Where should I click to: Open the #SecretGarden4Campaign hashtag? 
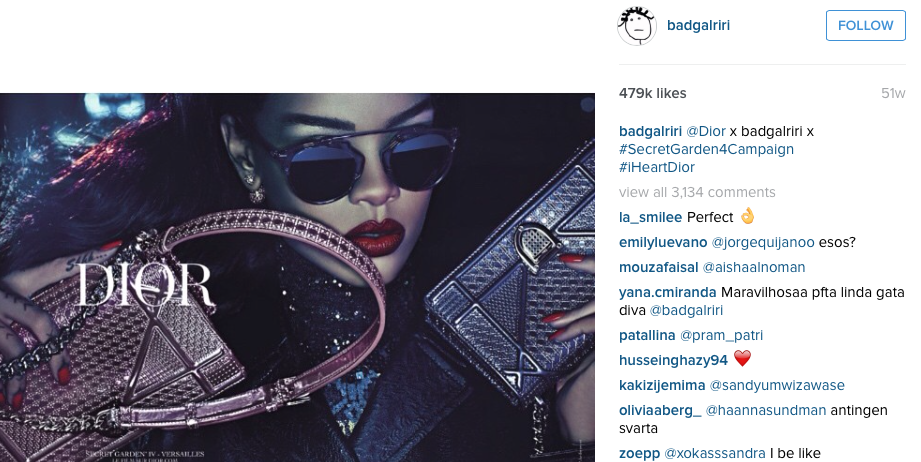pyautogui.click(x=707, y=149)
